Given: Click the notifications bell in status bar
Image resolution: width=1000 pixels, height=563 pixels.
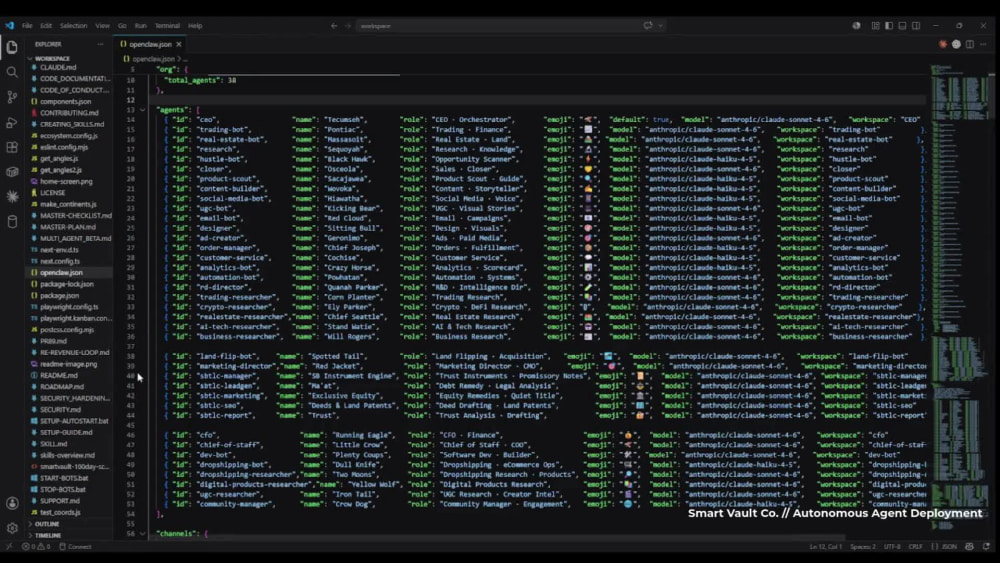Looking at the screenshot, I should tap(986, 546).
